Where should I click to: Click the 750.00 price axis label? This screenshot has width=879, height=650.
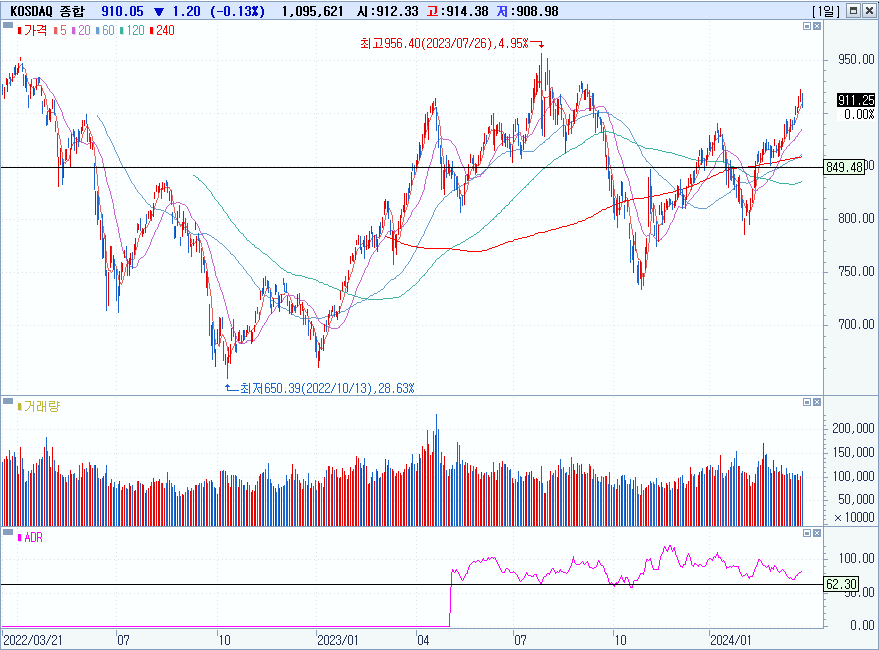tap(856, 271)
